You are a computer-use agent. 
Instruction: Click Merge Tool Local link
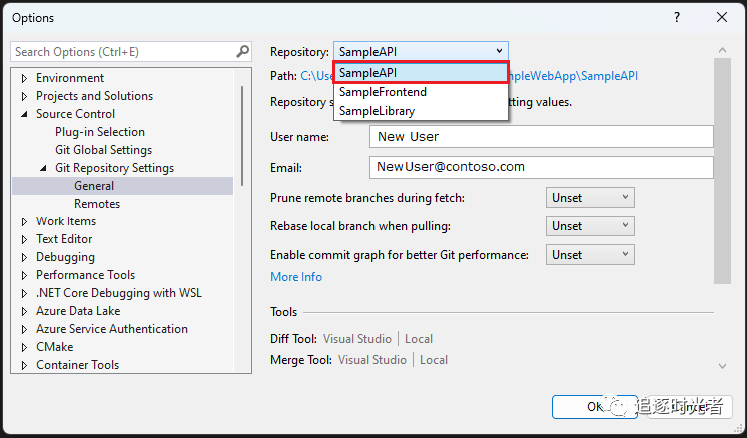(434, 360)
